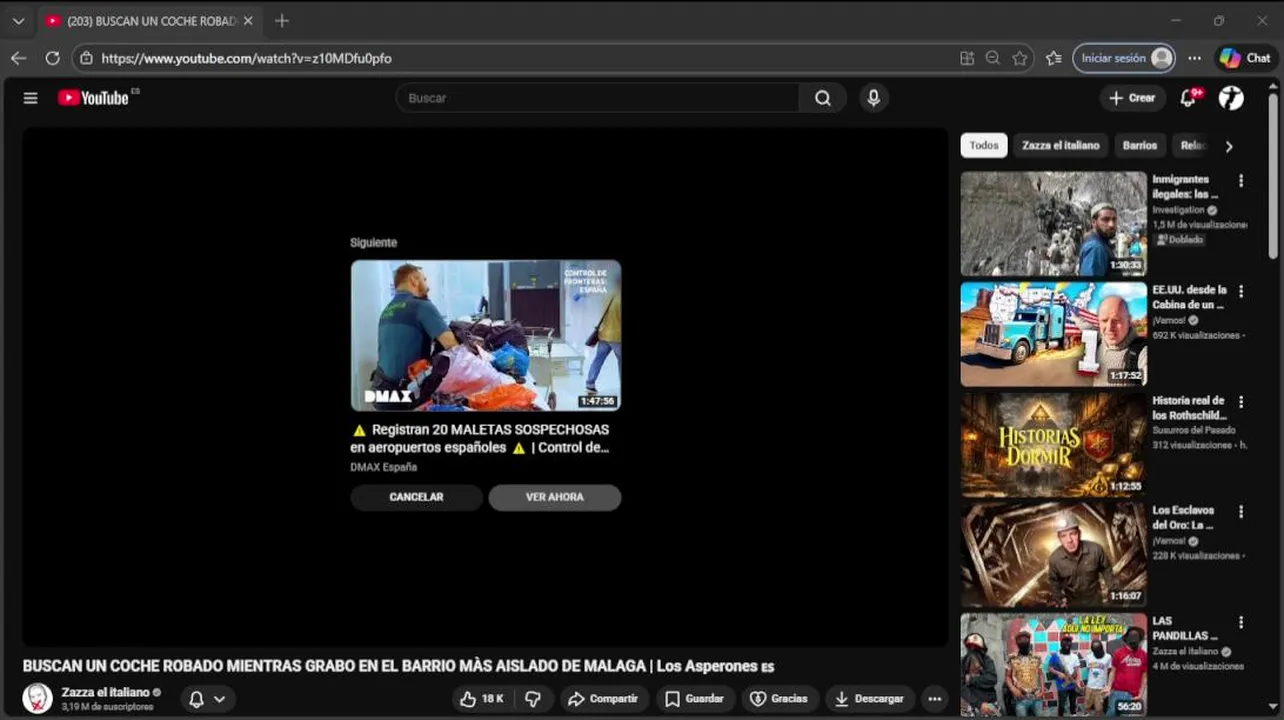This screenshot has height=720, width=1284.
Task: Click the zoom magnifier icon in the address bar
Action: click(993, 58)
